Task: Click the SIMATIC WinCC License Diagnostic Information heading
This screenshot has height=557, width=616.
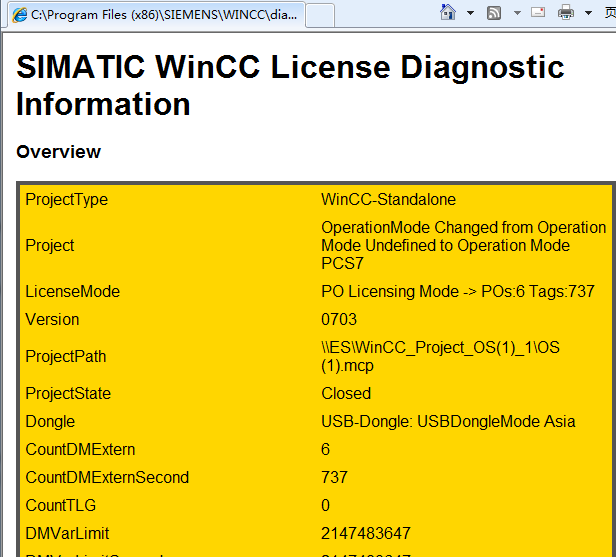Action: tap(290, 85)
